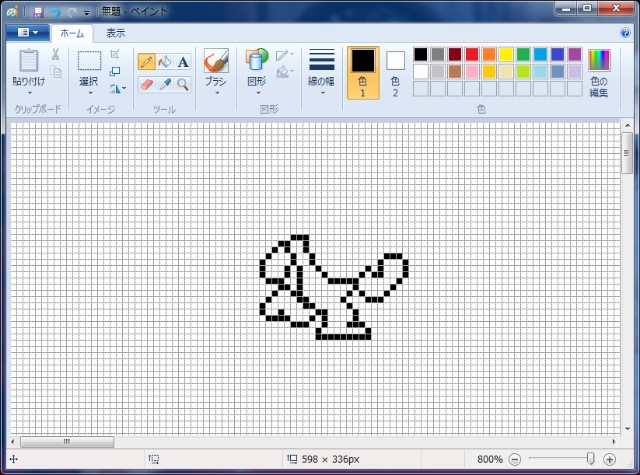Pick the orange color swatch
The height and width of the screenshot is (475, 640).
pos(489,54)
